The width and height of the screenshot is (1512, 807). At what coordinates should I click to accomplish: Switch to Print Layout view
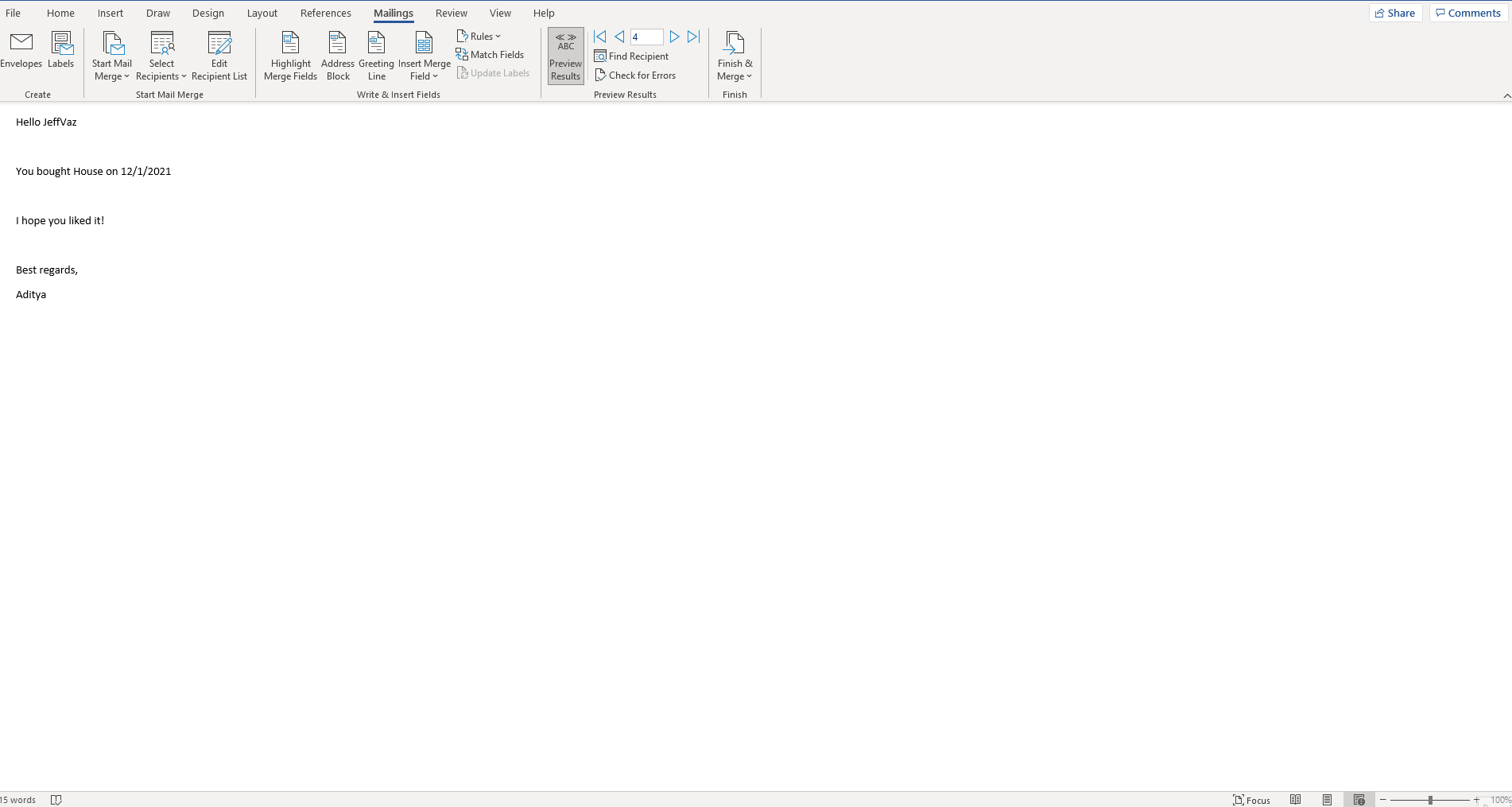[1328, 800]
